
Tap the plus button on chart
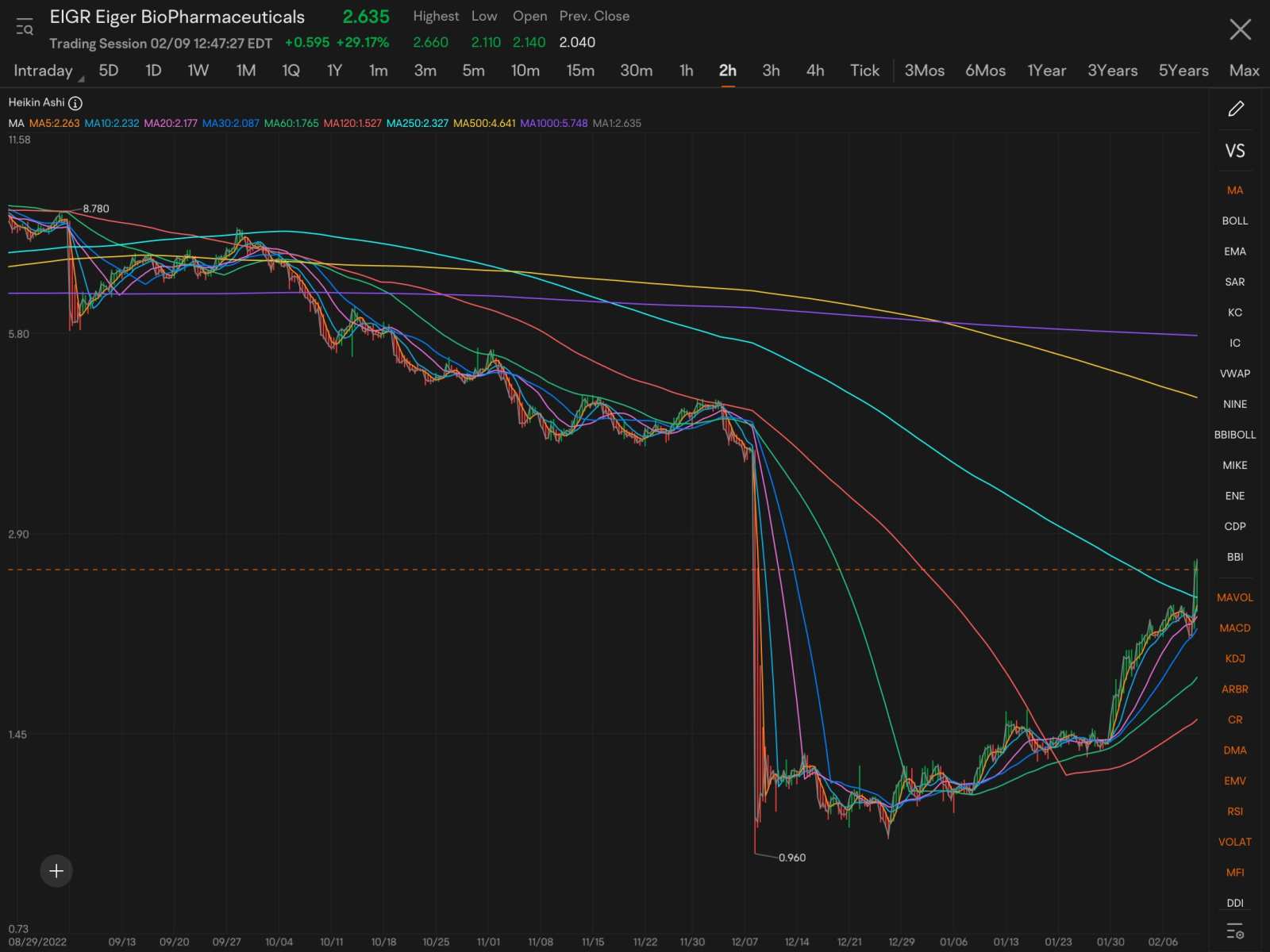tap(56, 871)
